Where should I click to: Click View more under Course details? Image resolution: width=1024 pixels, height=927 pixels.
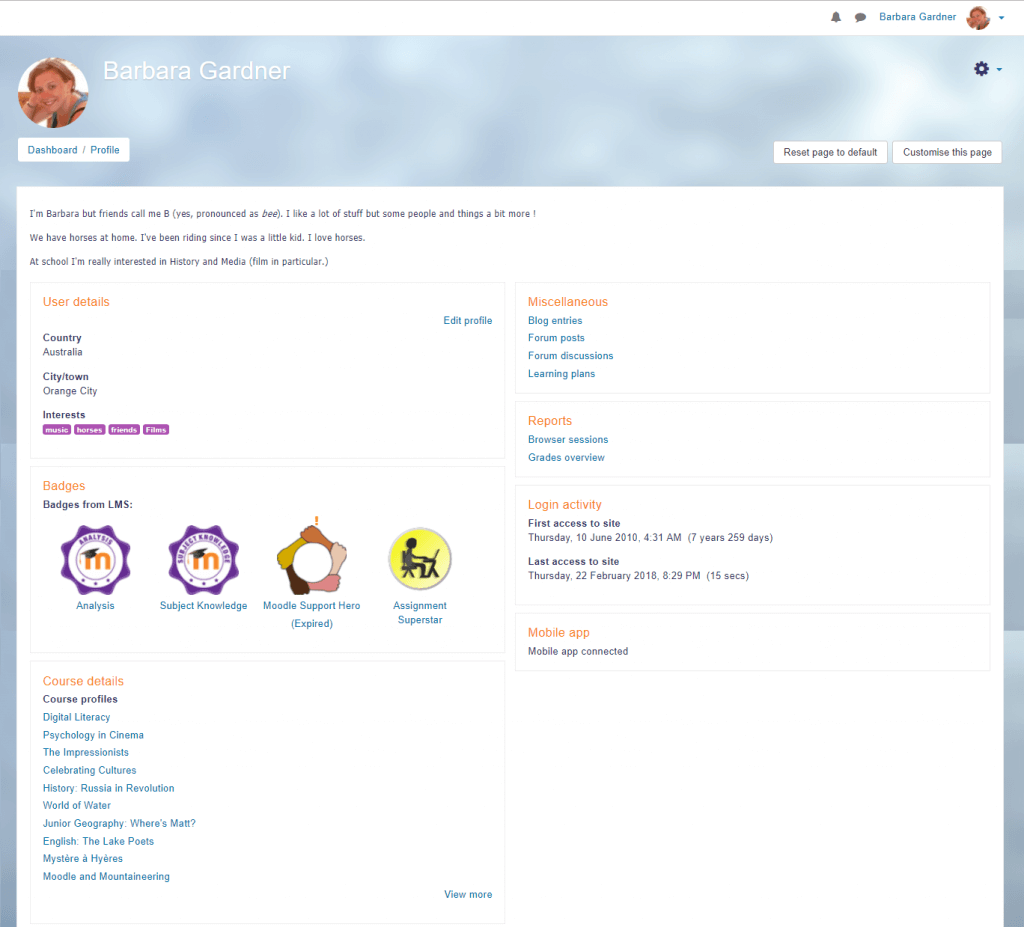(x=467, y=894)
